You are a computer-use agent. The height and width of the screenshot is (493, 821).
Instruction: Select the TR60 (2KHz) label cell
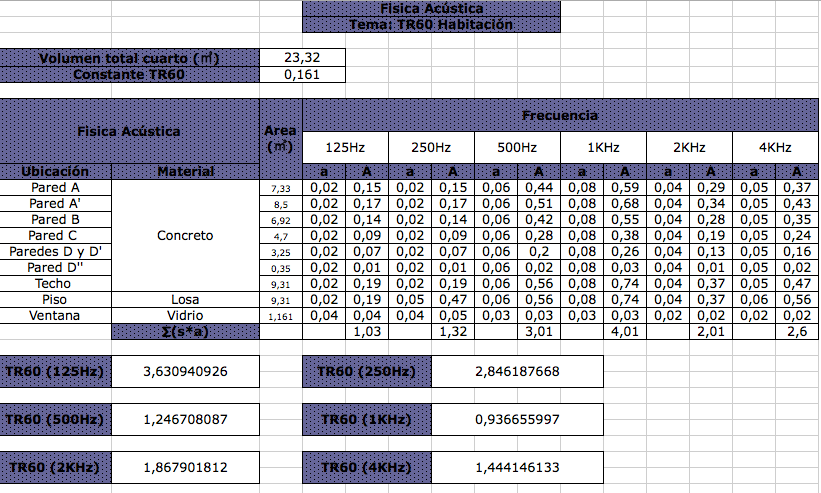pos(55,467)
